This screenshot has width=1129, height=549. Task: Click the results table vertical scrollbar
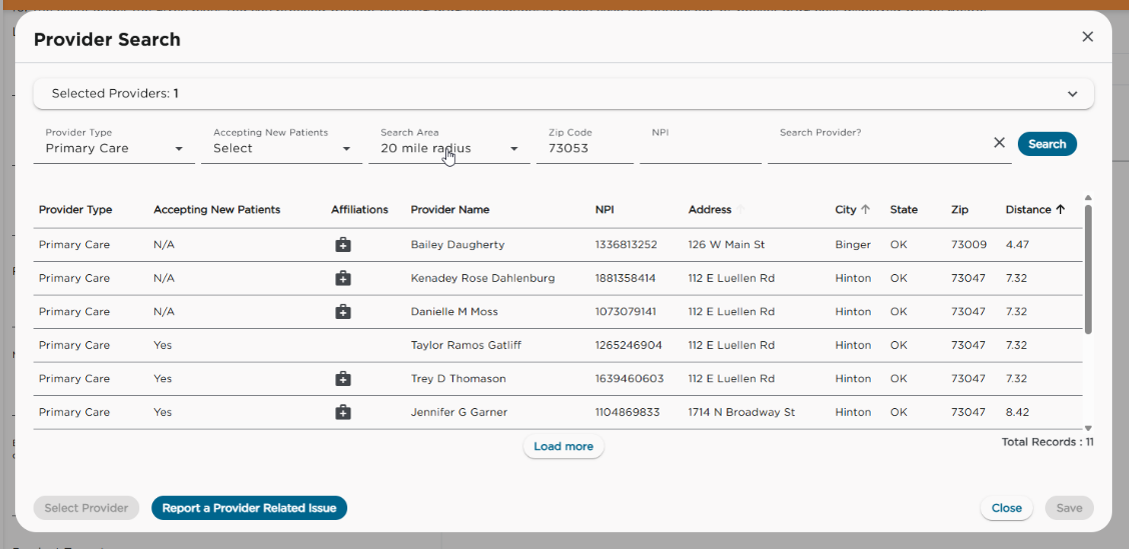tap(1088, 269)
